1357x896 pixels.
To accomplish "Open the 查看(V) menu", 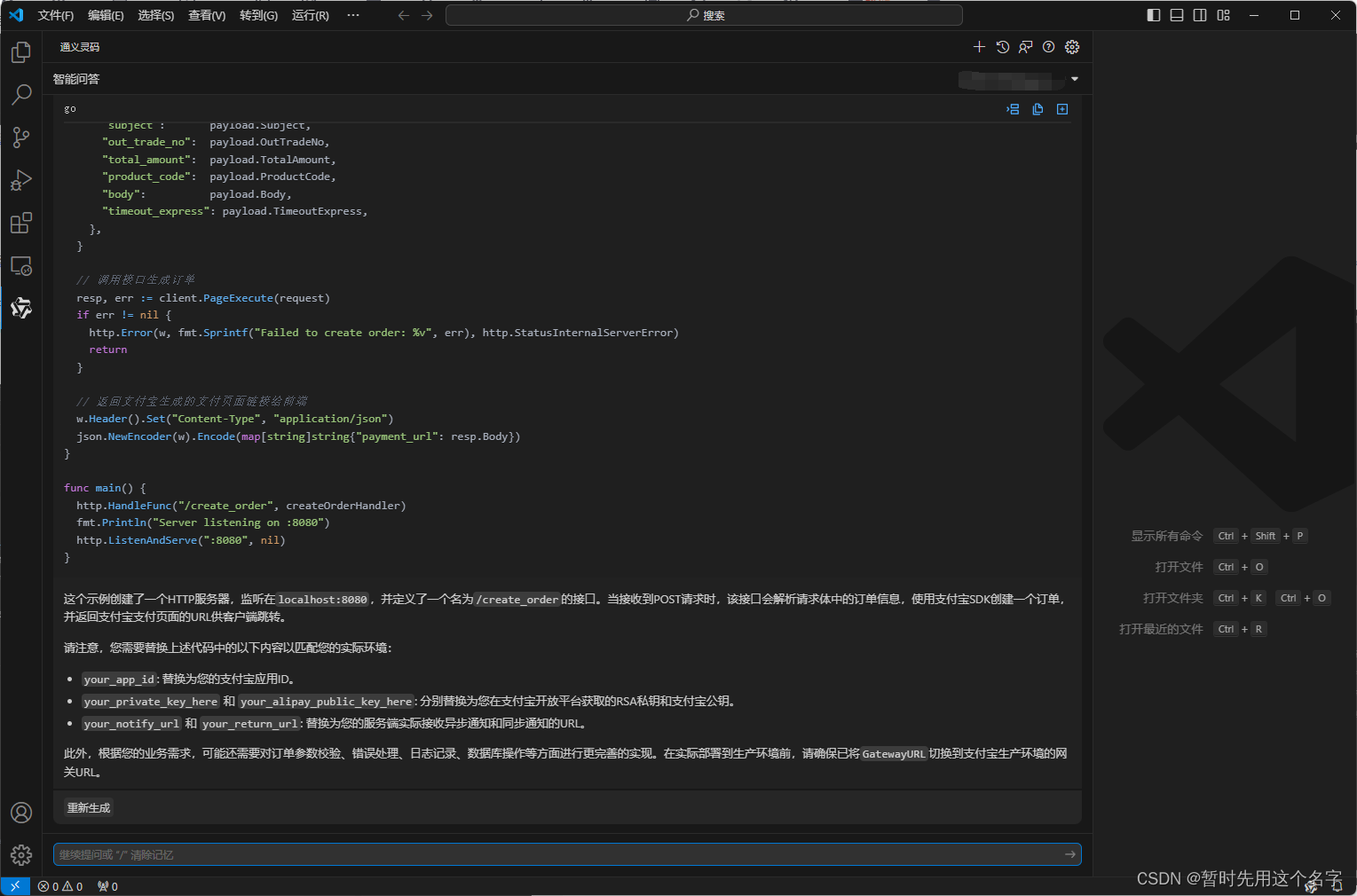I will click(207, 15).
